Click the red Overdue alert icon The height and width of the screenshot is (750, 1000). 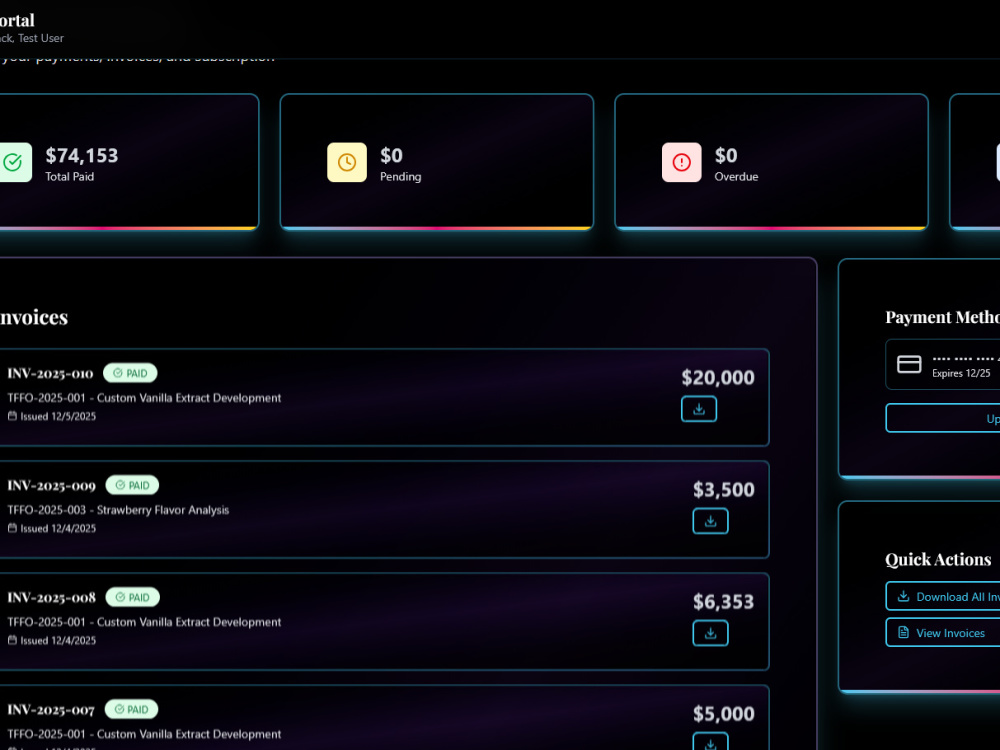tap(682, 162)
